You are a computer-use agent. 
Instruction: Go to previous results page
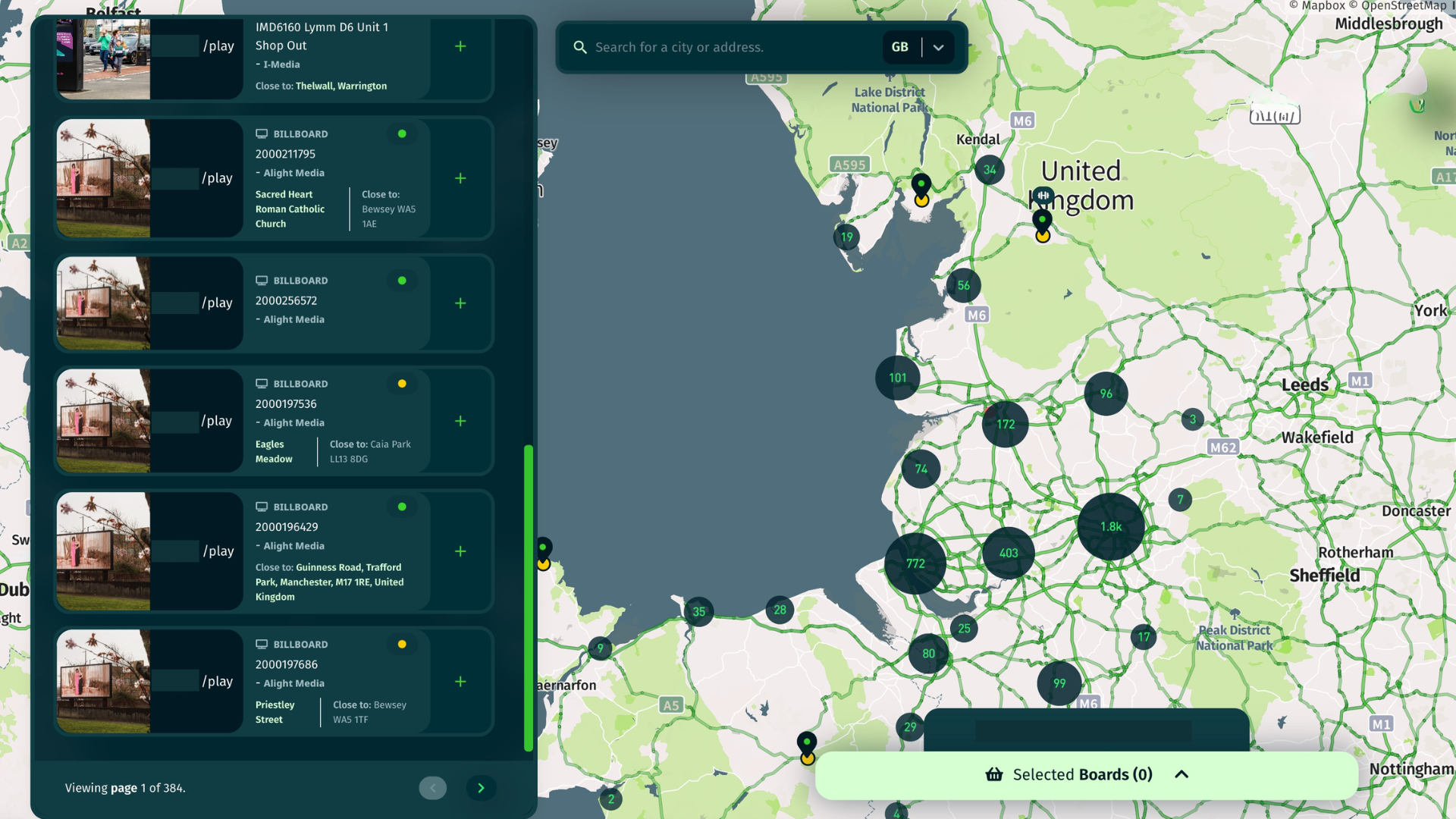pos(433,788)
